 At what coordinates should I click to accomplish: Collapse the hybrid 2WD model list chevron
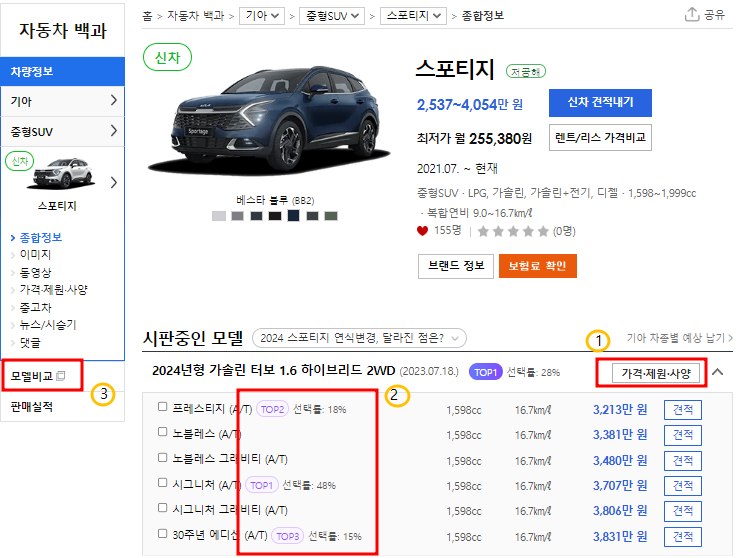[717, 372]
